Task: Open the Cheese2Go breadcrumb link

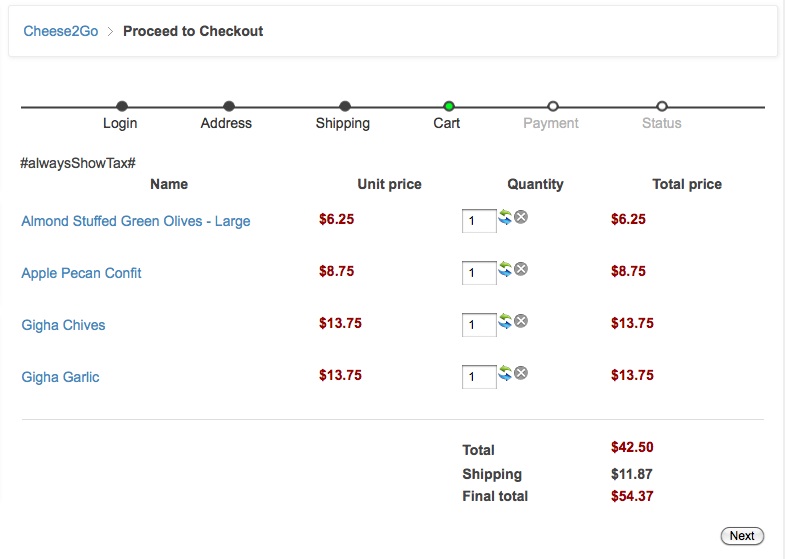Action: [x=61, y=31]
